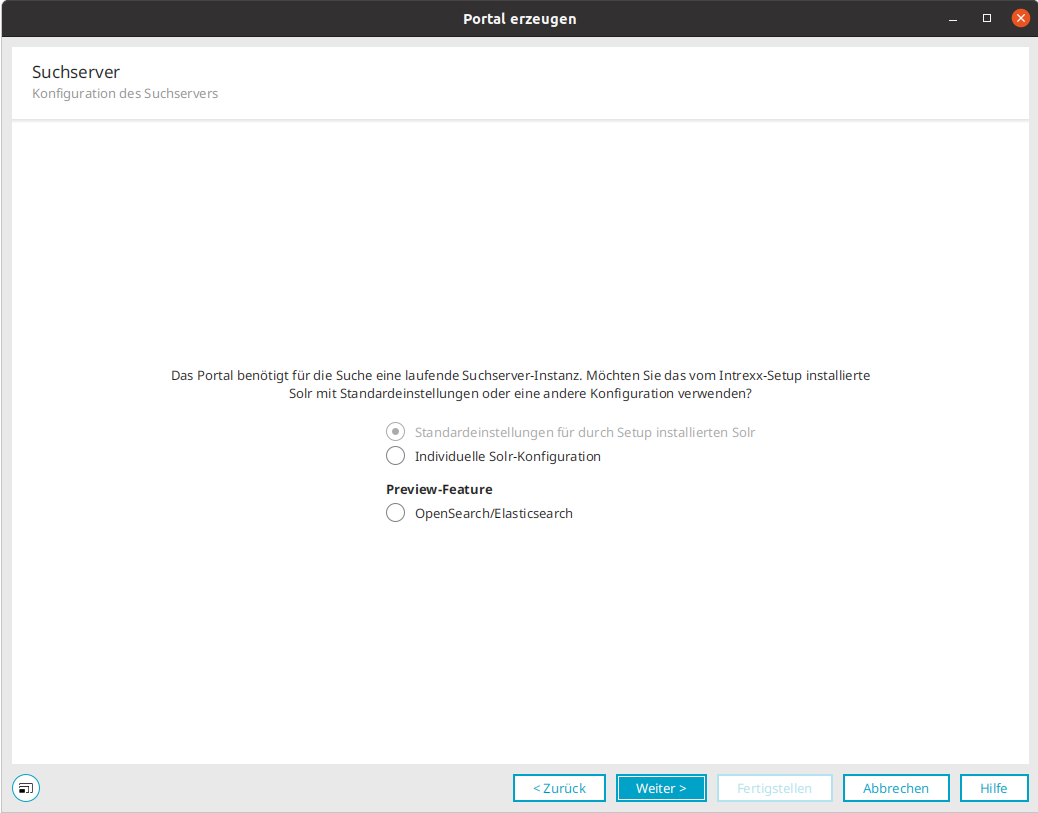Click the Portal erzeugen title bar text
The width and height of the screenshot is (1038, 813).
click(x=520, y=19)
